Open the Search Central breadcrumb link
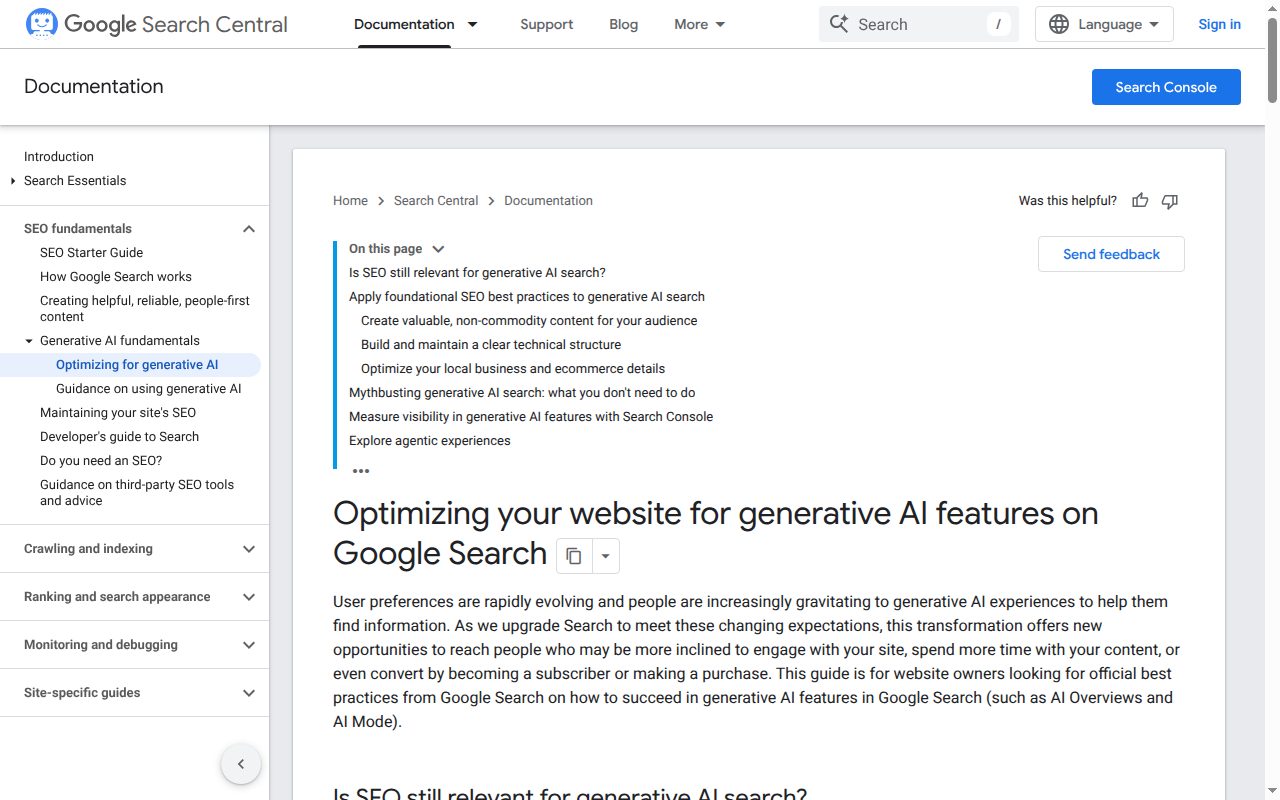This screenshot has width=1280, height=800. point(436,201)
